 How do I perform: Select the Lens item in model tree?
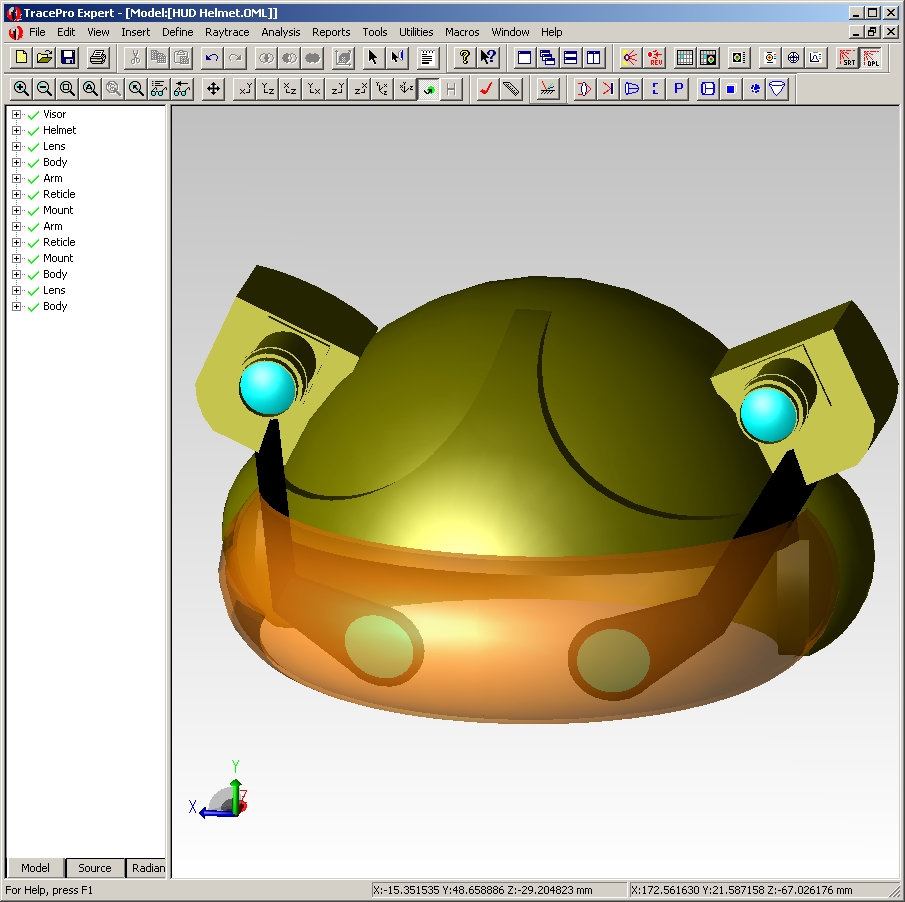click(54, 146)
